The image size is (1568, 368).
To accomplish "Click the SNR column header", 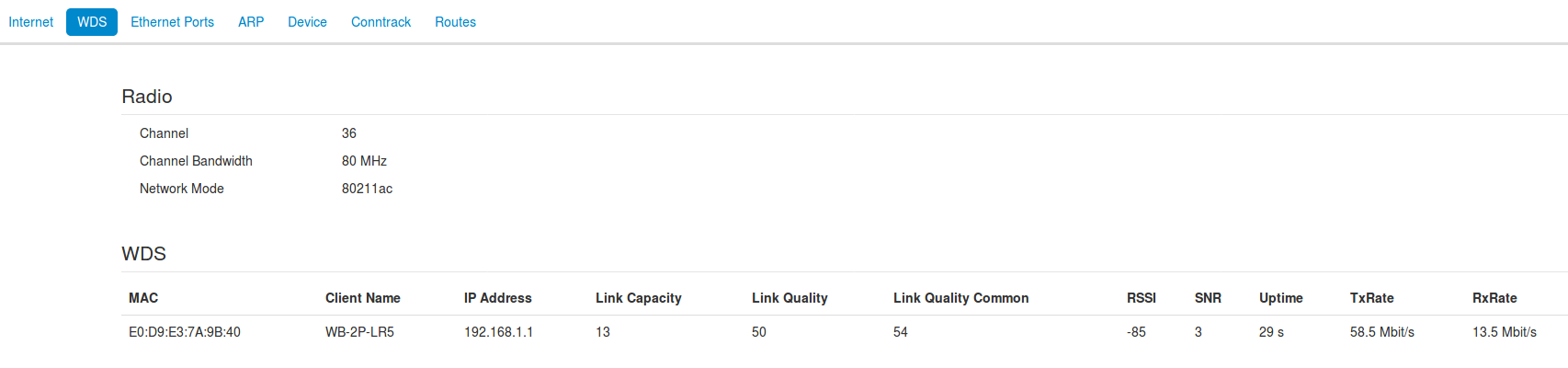I will 1208,298.
